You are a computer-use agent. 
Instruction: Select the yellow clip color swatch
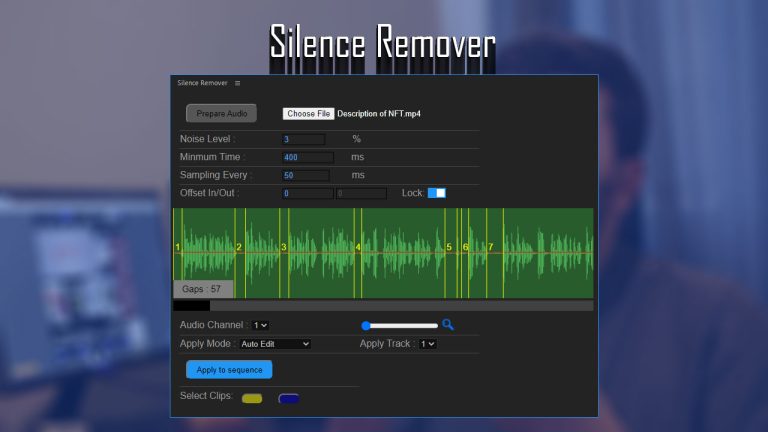pyautogui.click(x=252, y=399)
